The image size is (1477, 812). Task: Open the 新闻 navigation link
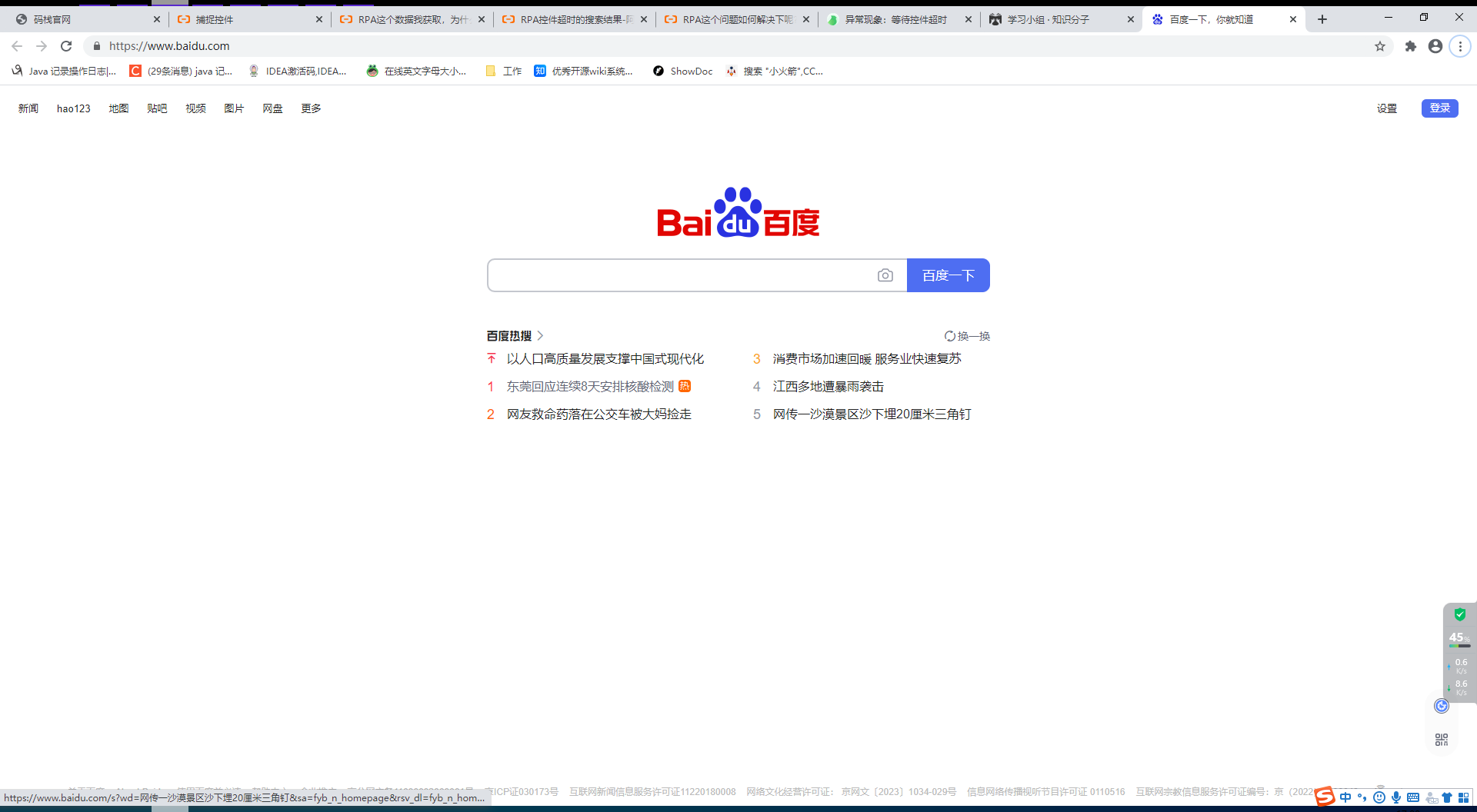point(28,108)
